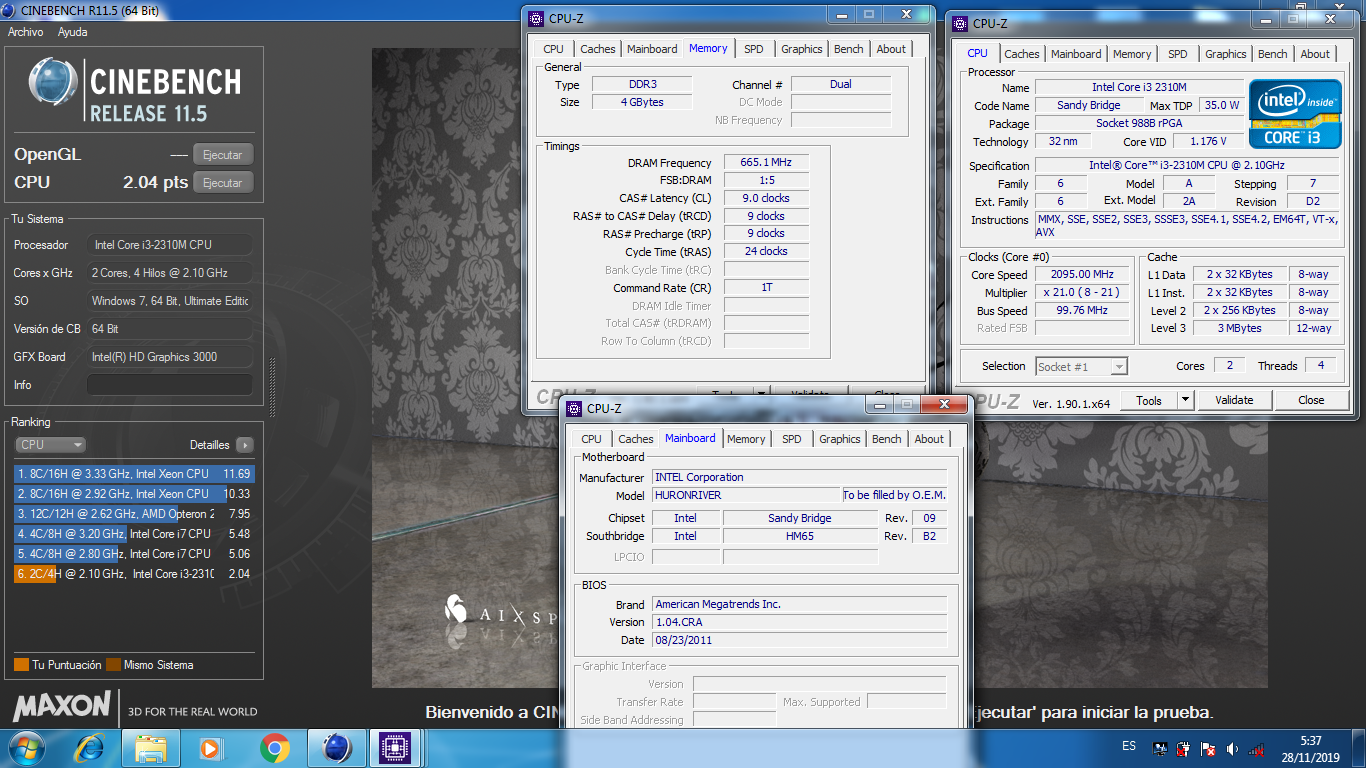Open Mainboard tab in the CPU window

click(x=1076, y=54)
